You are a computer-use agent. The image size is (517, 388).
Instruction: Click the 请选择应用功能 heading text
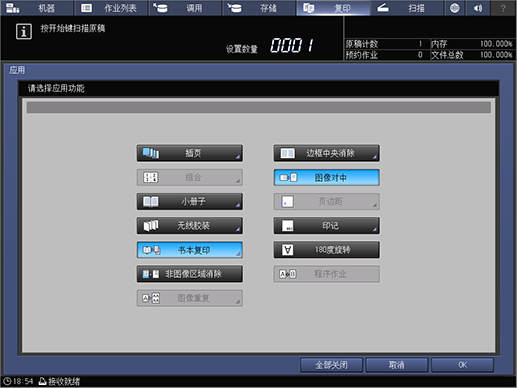coord(56,88)
